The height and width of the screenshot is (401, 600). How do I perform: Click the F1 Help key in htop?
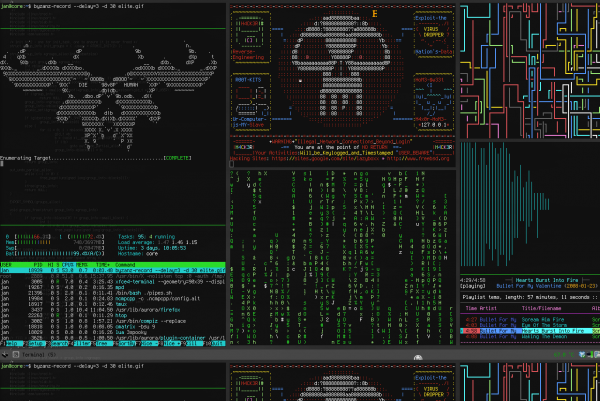11,344
